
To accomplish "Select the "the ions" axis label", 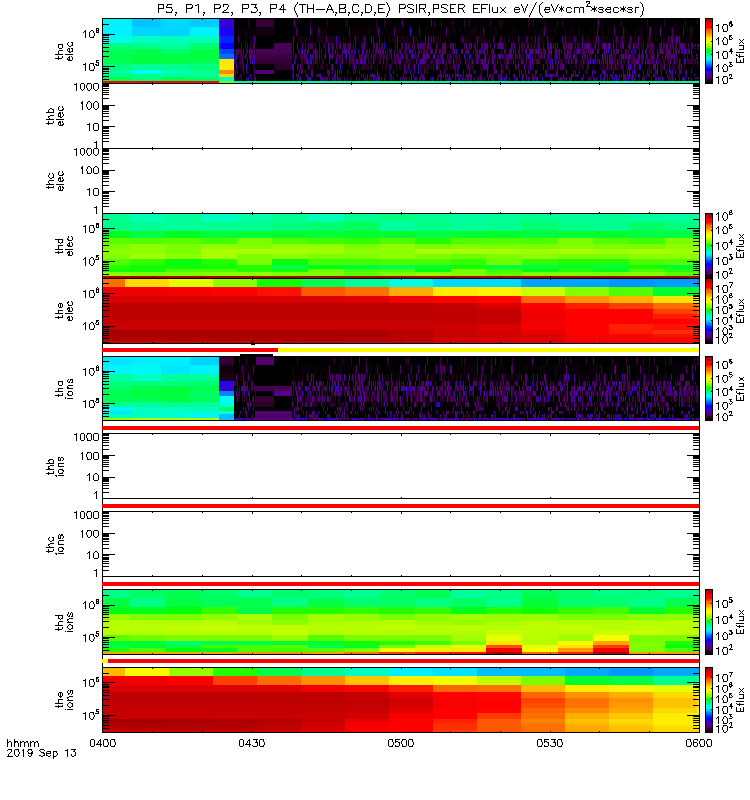I will [65, 699].
